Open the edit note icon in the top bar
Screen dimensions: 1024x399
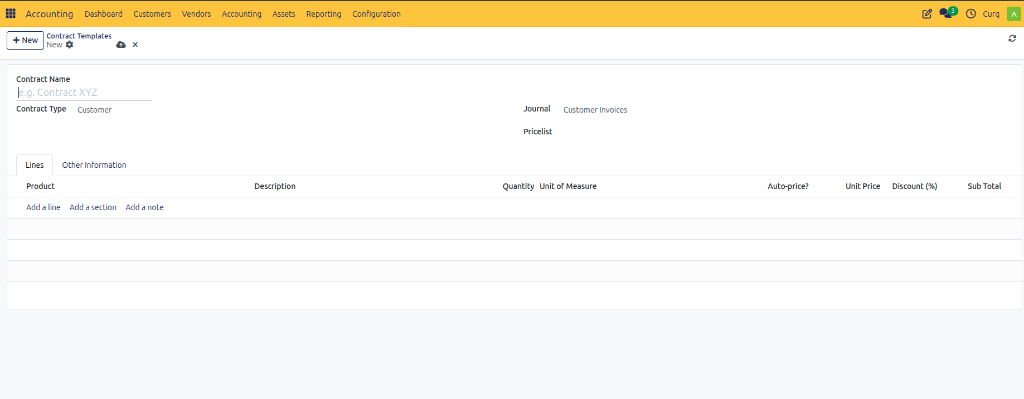(x=927, y=14)
